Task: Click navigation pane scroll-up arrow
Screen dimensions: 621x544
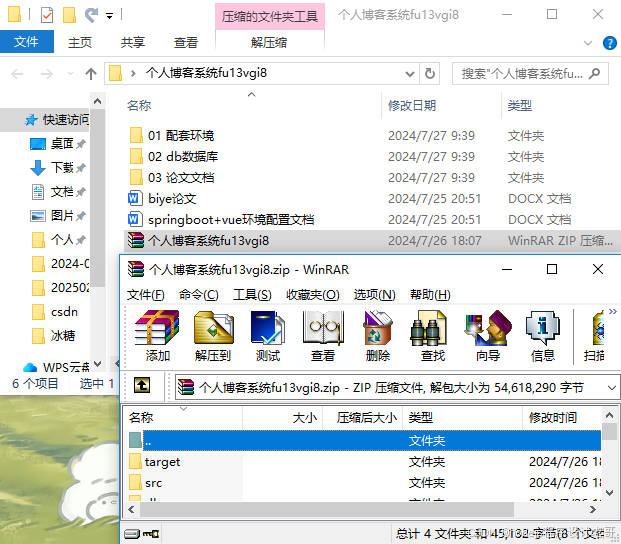Action: pyautogui.click(x=97, y=102)
